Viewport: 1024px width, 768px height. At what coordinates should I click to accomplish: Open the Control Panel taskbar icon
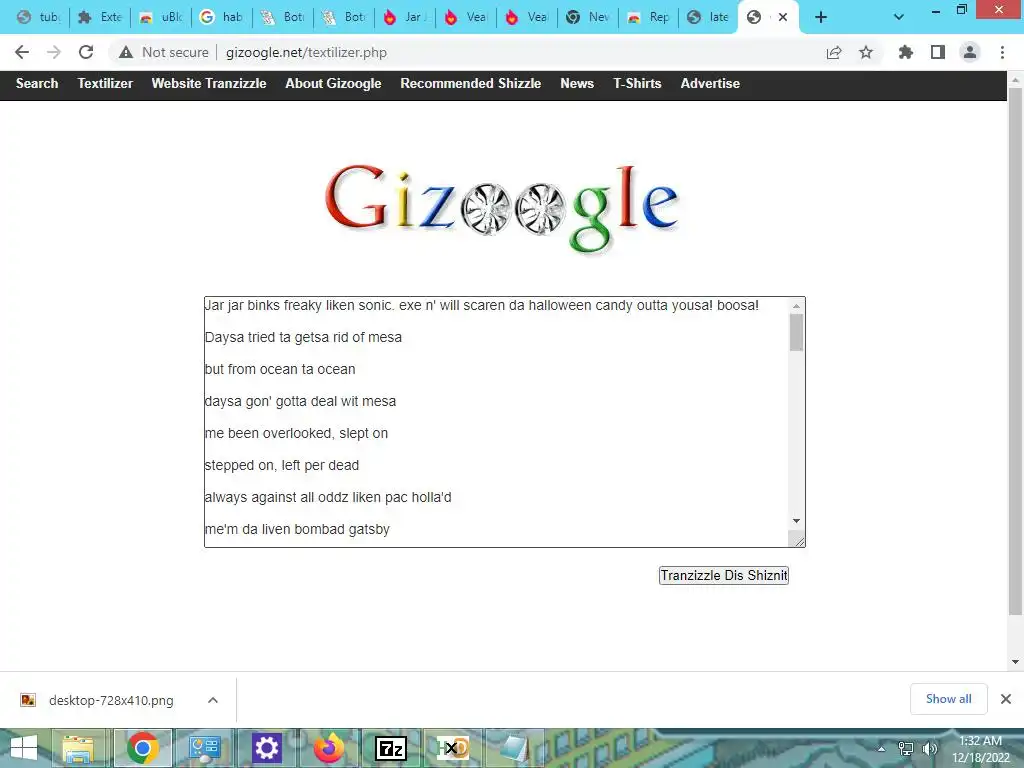[x=204, y=748]
